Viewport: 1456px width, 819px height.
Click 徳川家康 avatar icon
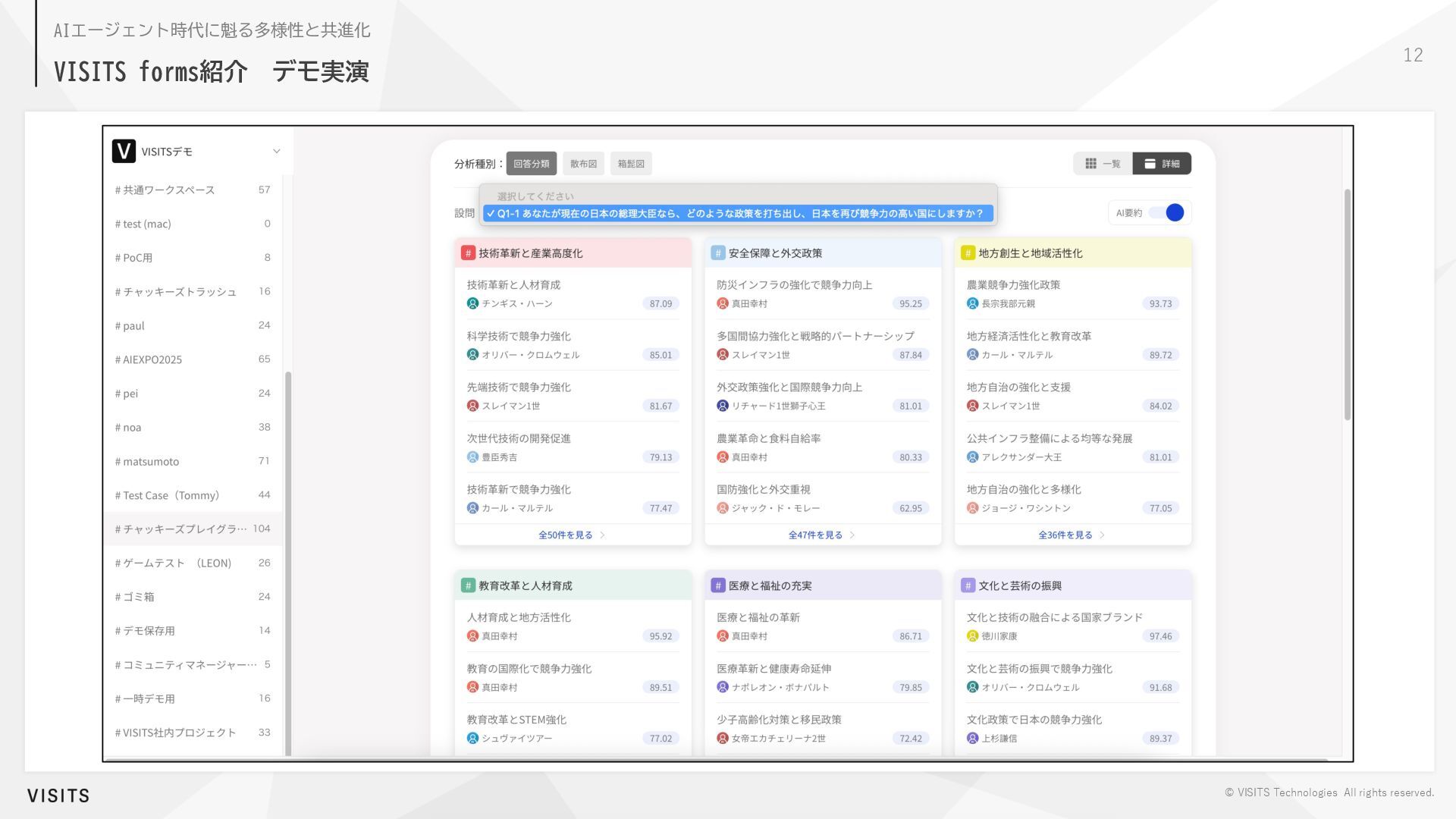972,636
